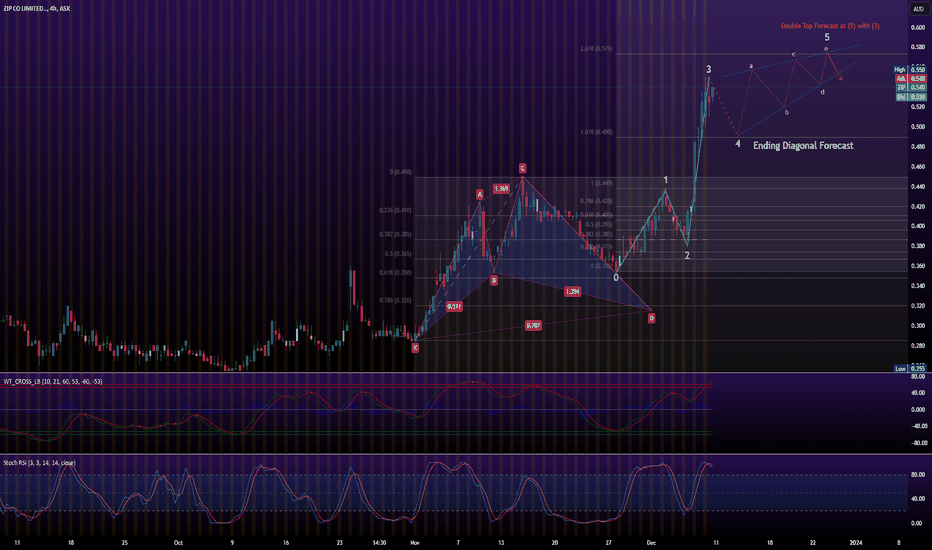Click the -80.00 level on WT_CROSS axis
Image resolution: width=932 pixels, height=550 pixels.
point(917,443)
